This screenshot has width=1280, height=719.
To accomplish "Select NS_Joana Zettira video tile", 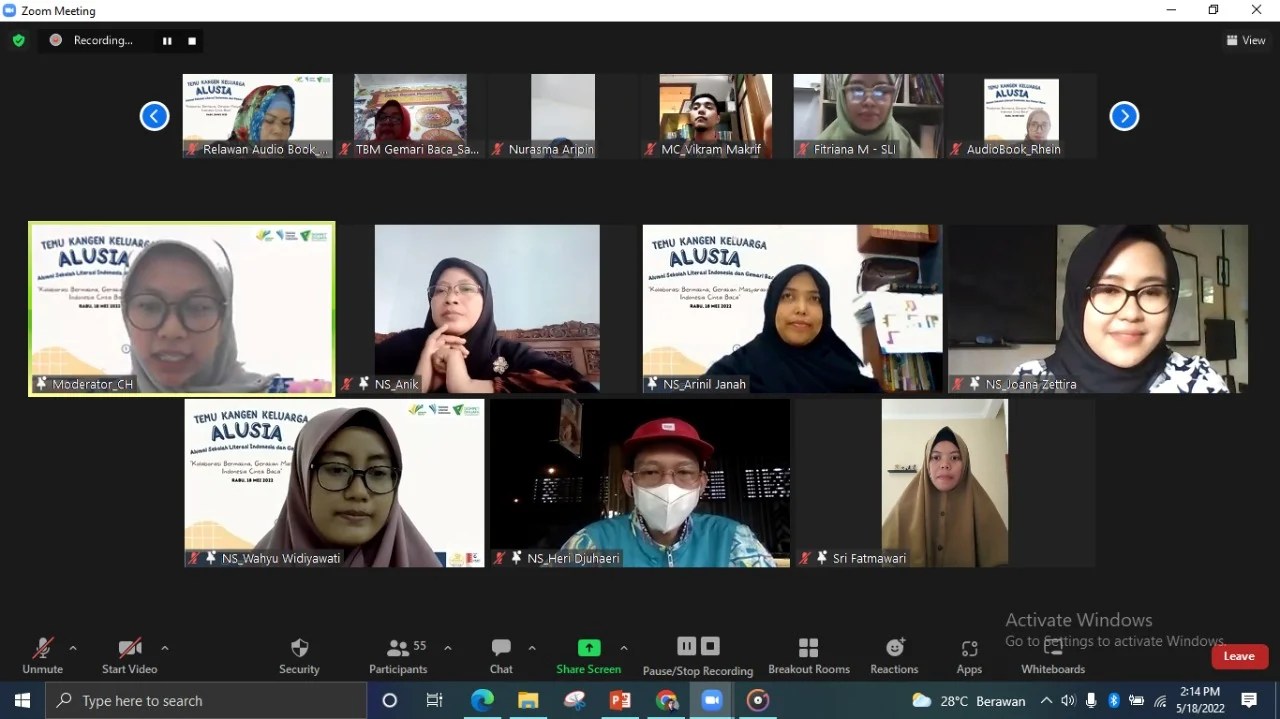I will point(1098,309).
